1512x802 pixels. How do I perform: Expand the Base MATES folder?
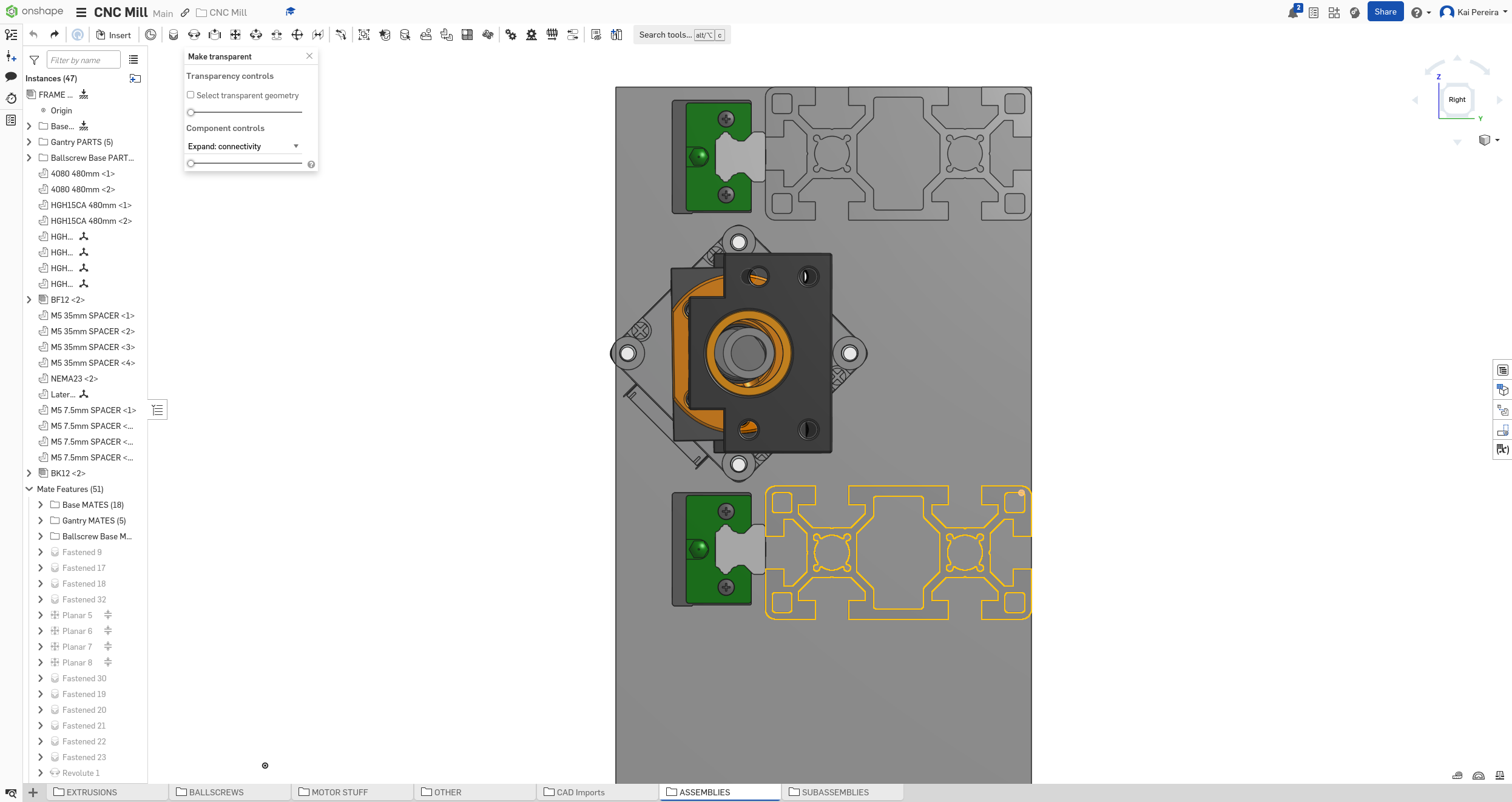[41, 505]
